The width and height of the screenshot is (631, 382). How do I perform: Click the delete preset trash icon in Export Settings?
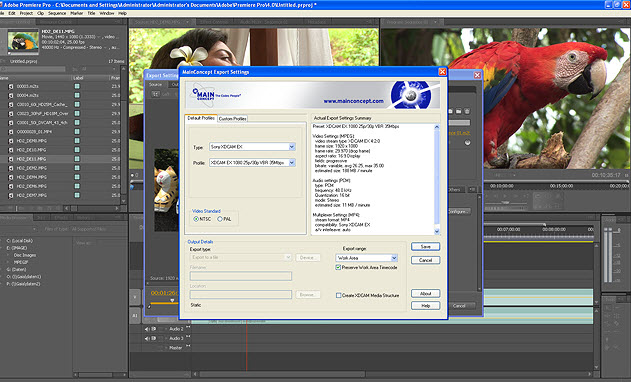pos(467,111)
